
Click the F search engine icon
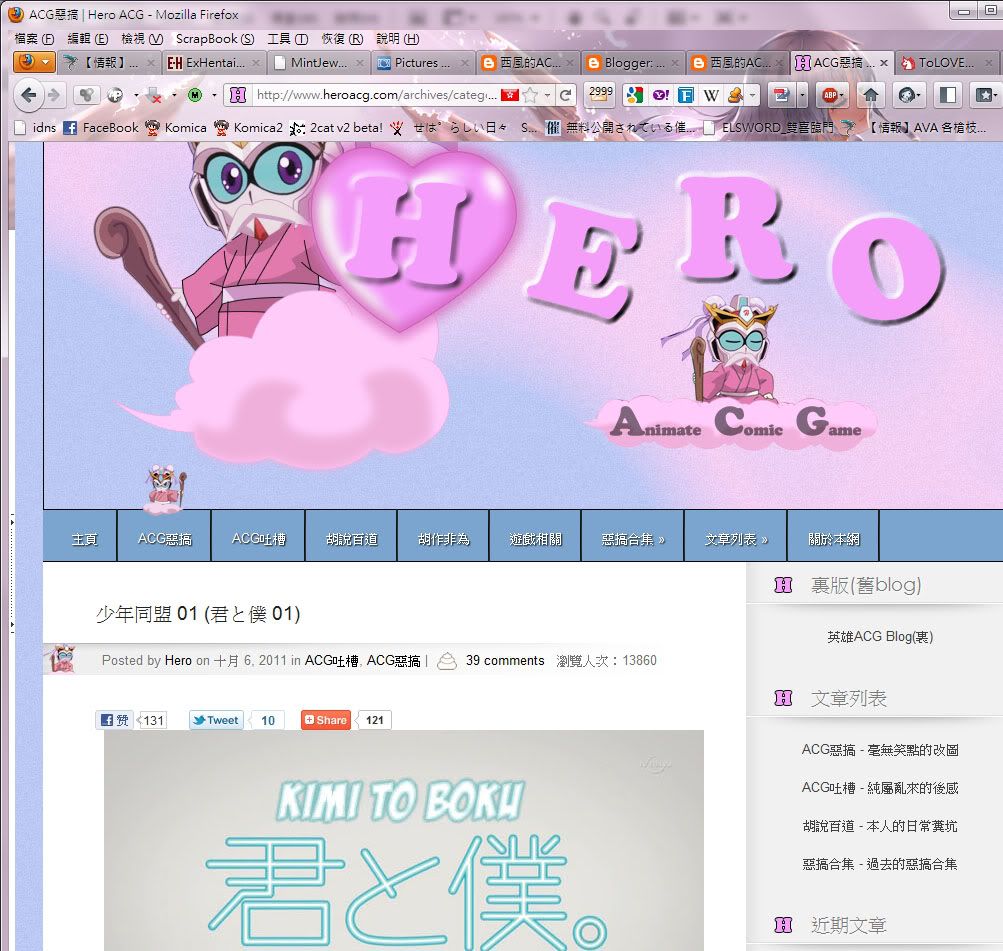click(685, 95)
